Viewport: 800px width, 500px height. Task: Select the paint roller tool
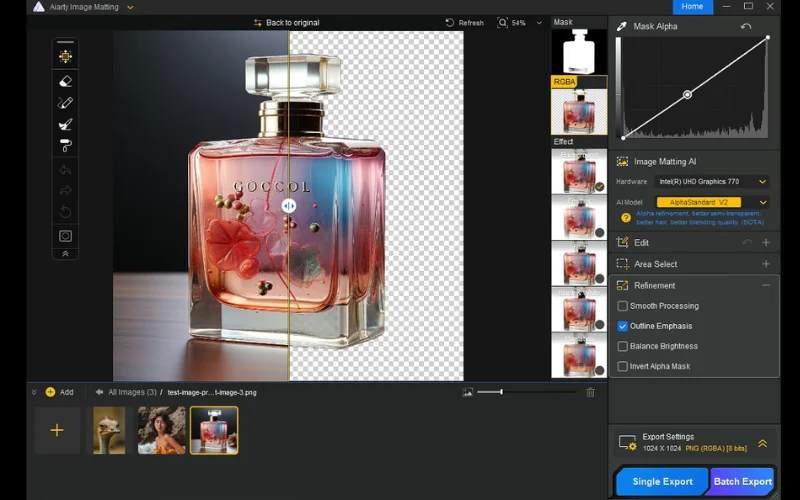coord(66,146)
